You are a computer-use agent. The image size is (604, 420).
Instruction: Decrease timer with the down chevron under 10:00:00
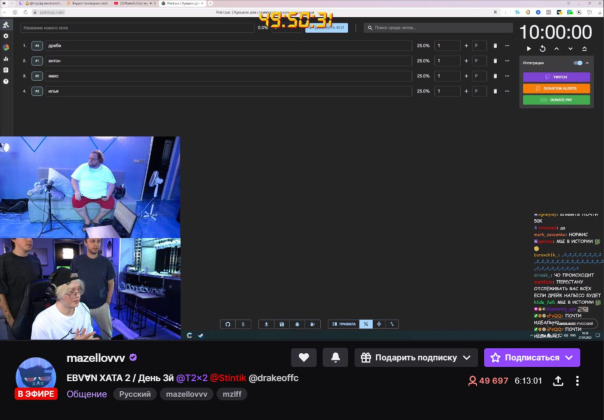(570, 49)
